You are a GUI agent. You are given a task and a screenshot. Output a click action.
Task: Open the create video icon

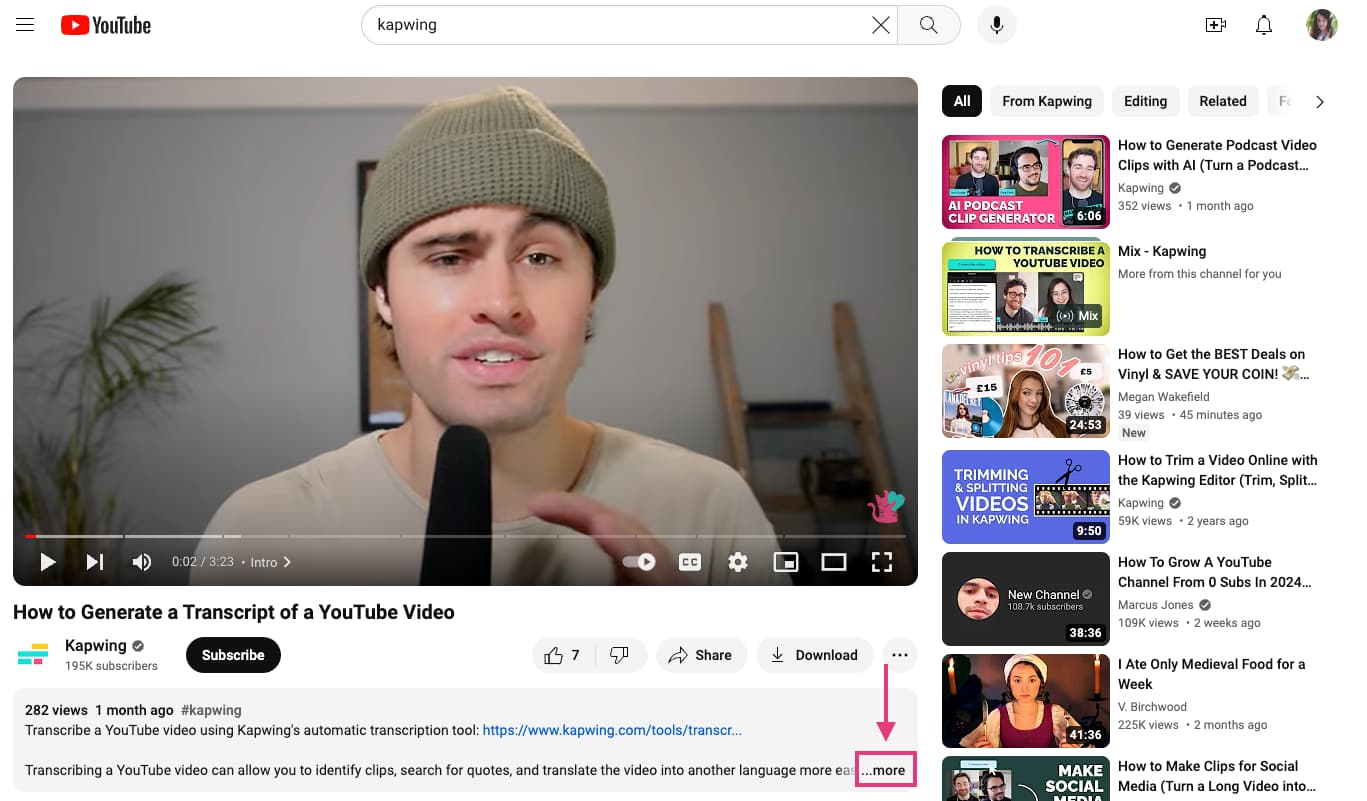click(x=1215, y=25)
